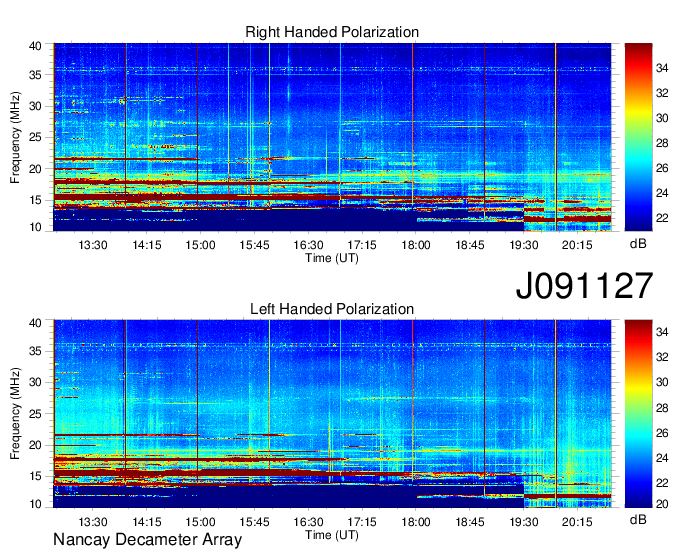Click the 'Left Handed Polarization' title
The width and height of the screenshot is (680, 552).
332,309
